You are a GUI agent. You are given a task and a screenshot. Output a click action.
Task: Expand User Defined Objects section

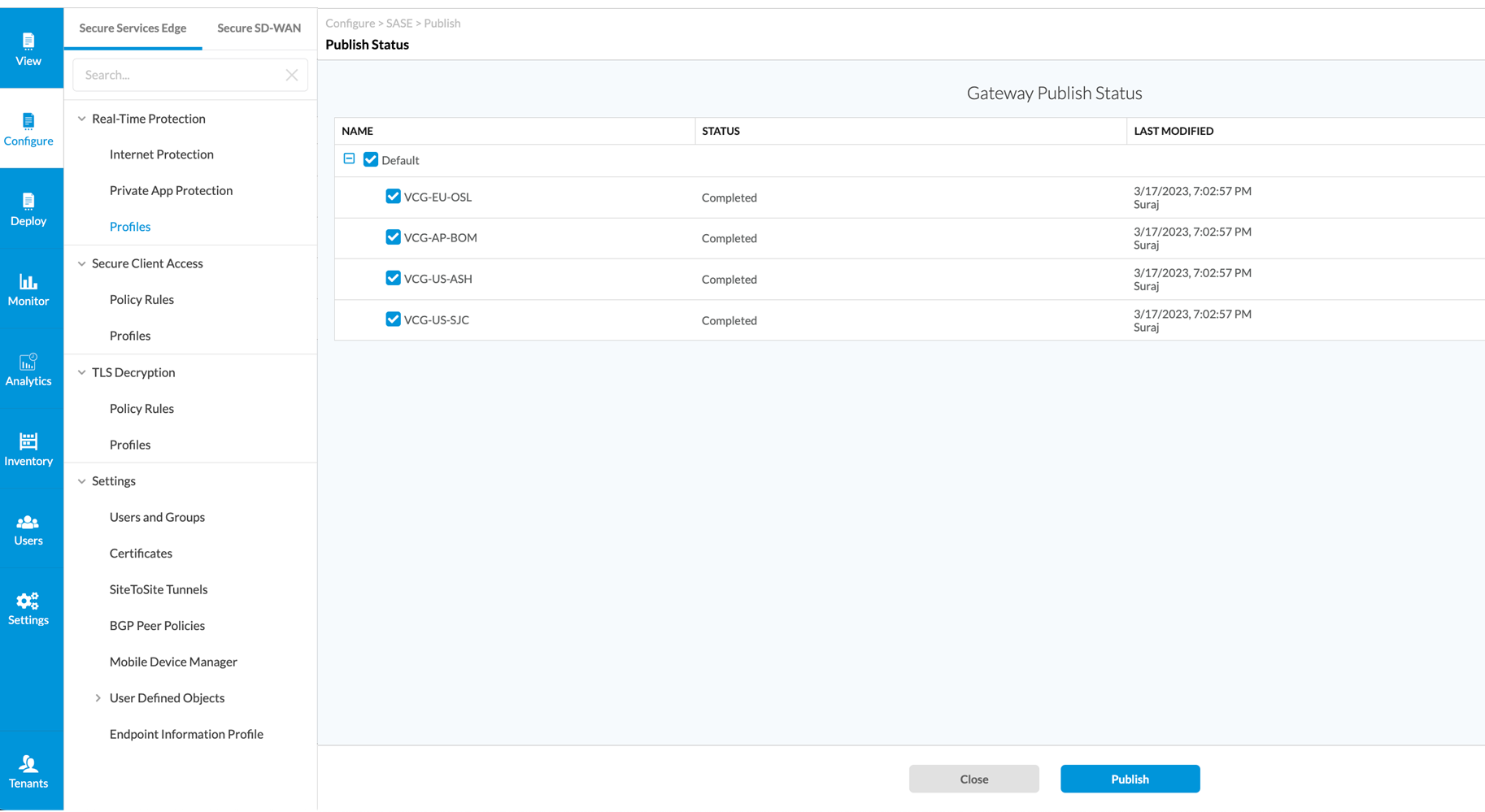click(98, 697)
